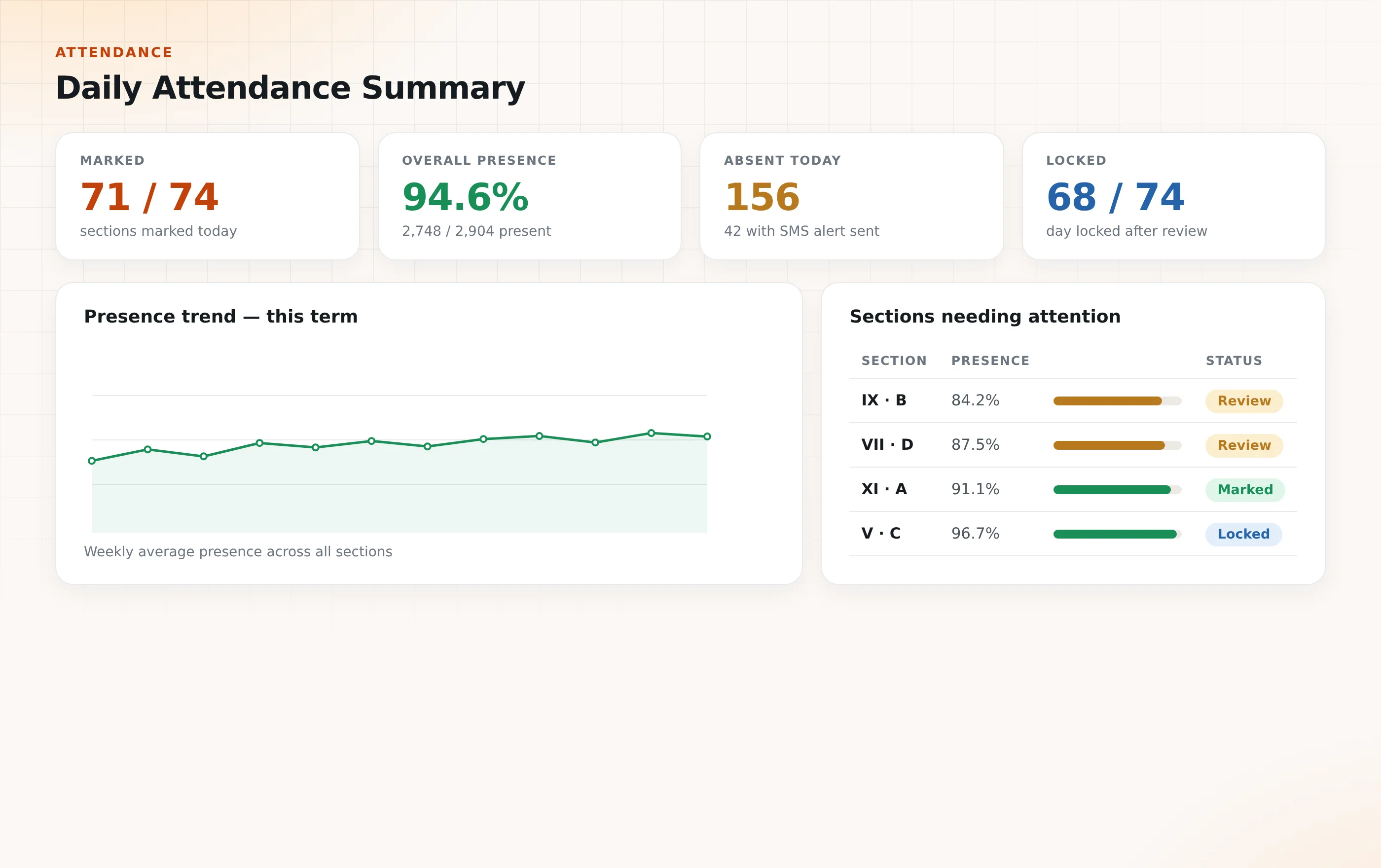
Task: Select the V · C presence bar
Action: (1117, 534)
